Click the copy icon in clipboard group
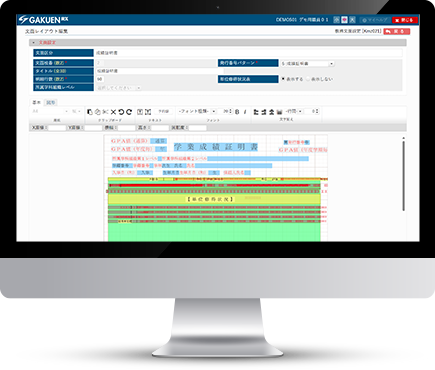Screen dimensions: 435x370 [x=89, y=112]
